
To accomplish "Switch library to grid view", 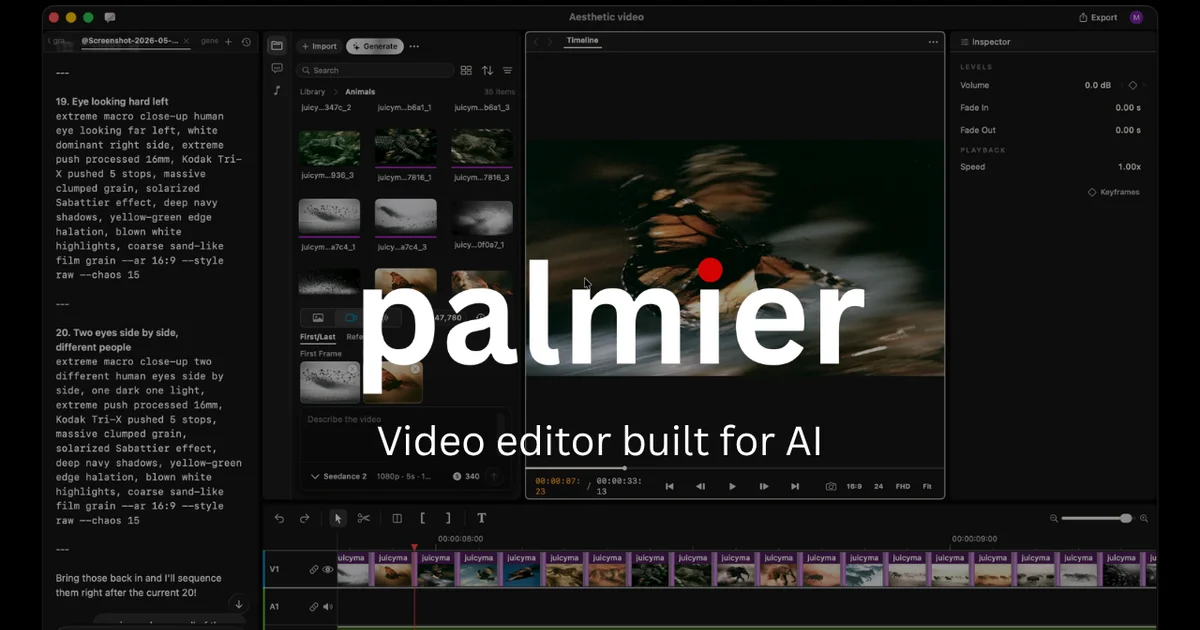I will tap(466, 70).
